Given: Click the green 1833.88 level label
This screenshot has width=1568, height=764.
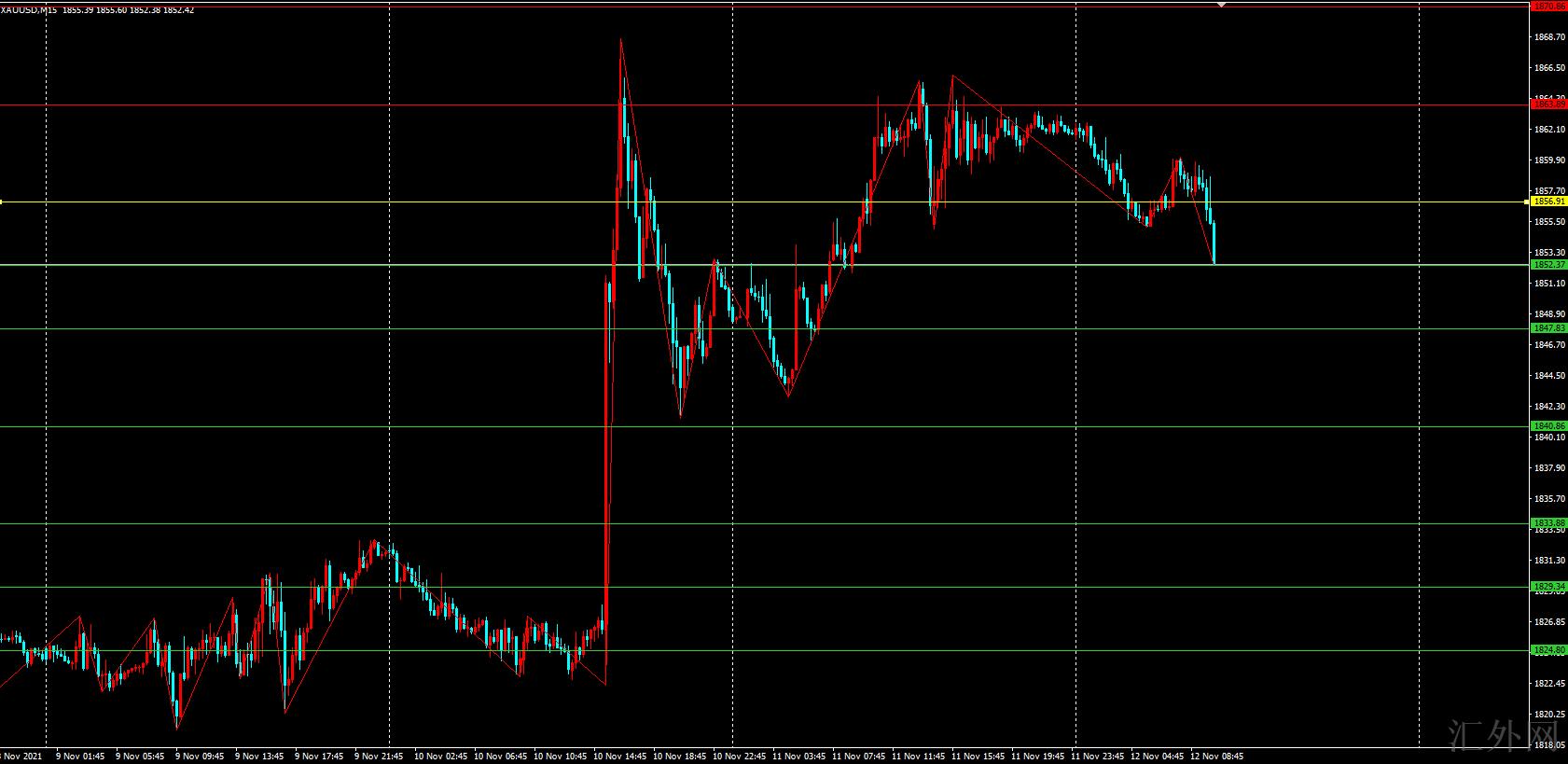Looking at the screenshot, I should point(1548,523).
